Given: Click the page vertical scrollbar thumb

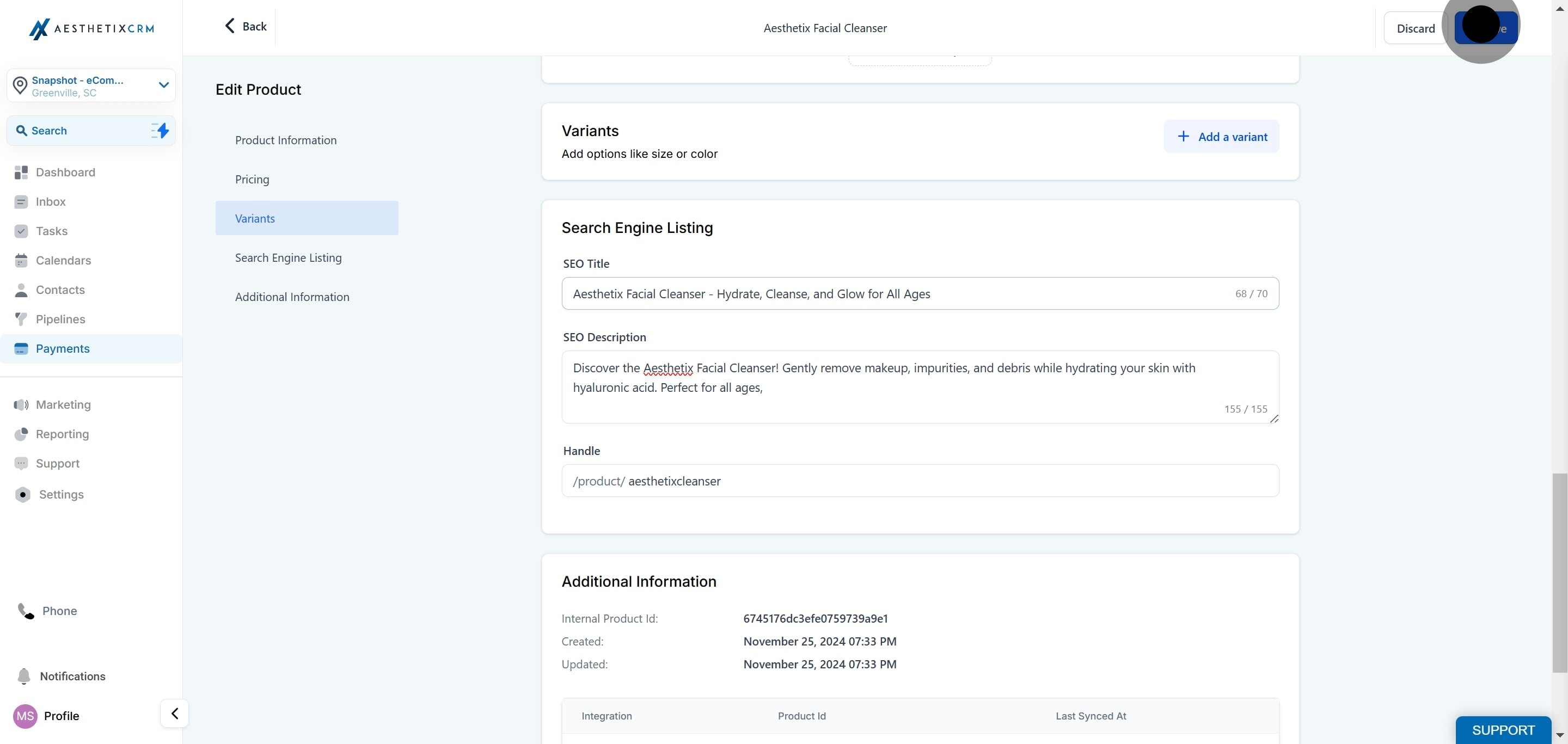Looking at the screenshot, I should [x=1559, y=572].
